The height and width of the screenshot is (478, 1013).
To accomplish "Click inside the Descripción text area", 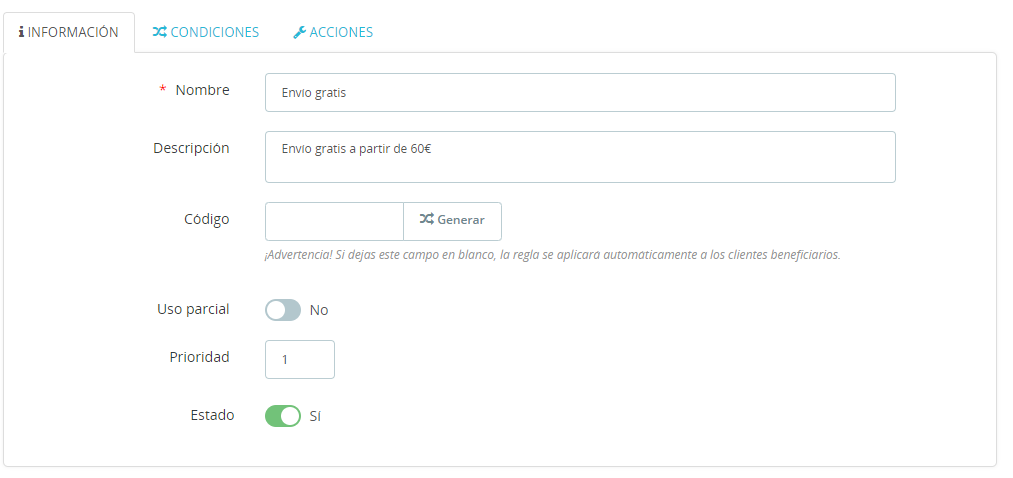I will [580, 157].
